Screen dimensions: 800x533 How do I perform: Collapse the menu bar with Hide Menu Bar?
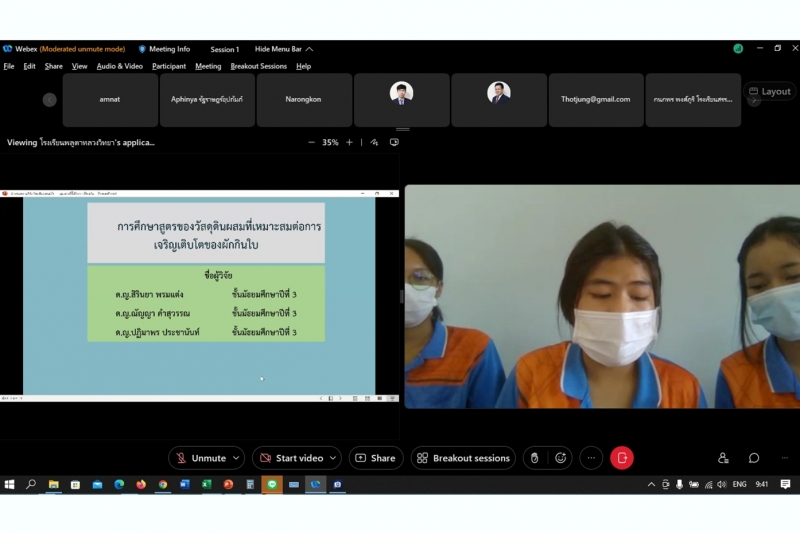284,49
